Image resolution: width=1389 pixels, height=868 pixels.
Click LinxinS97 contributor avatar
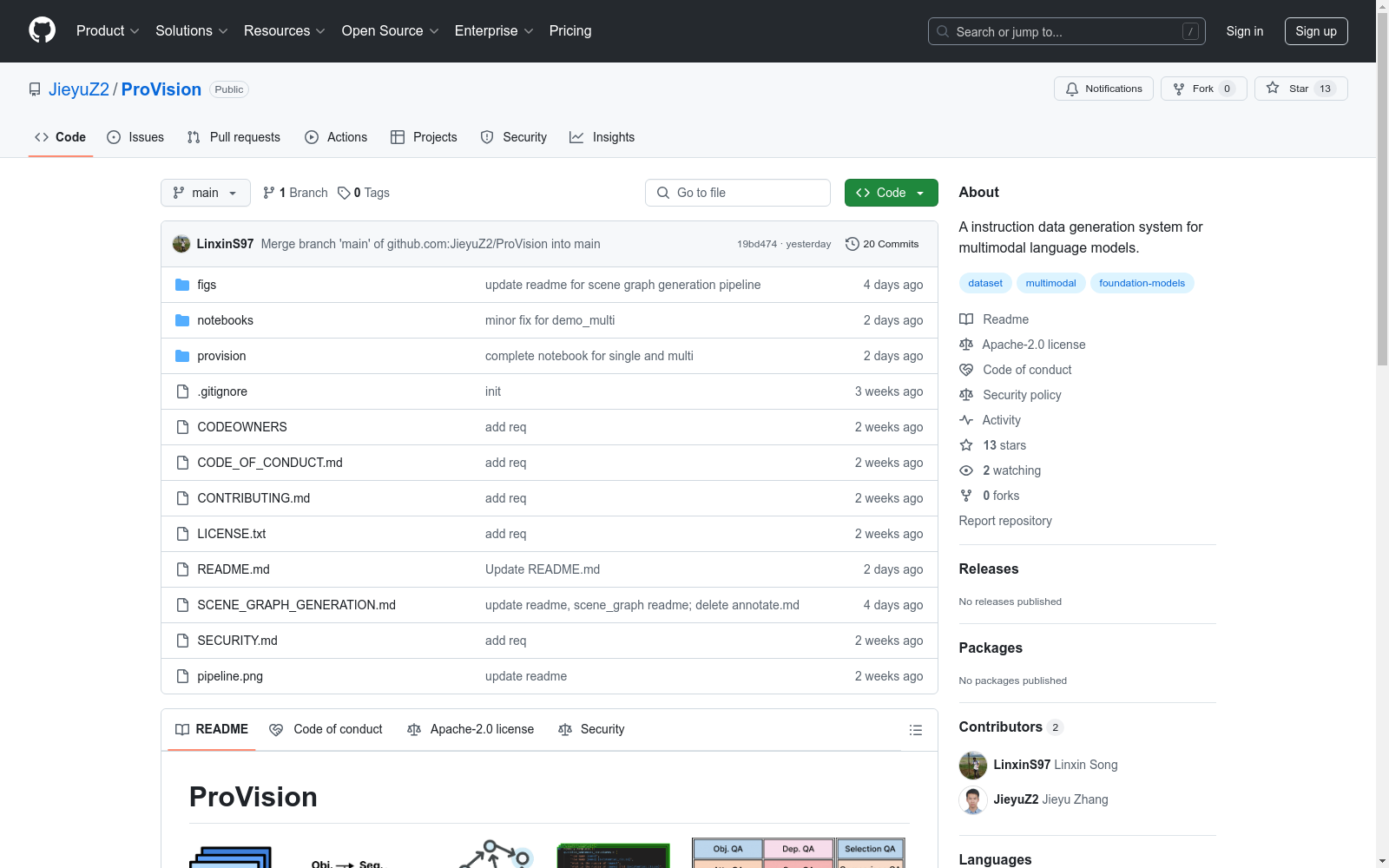click(x=973, y=765)
